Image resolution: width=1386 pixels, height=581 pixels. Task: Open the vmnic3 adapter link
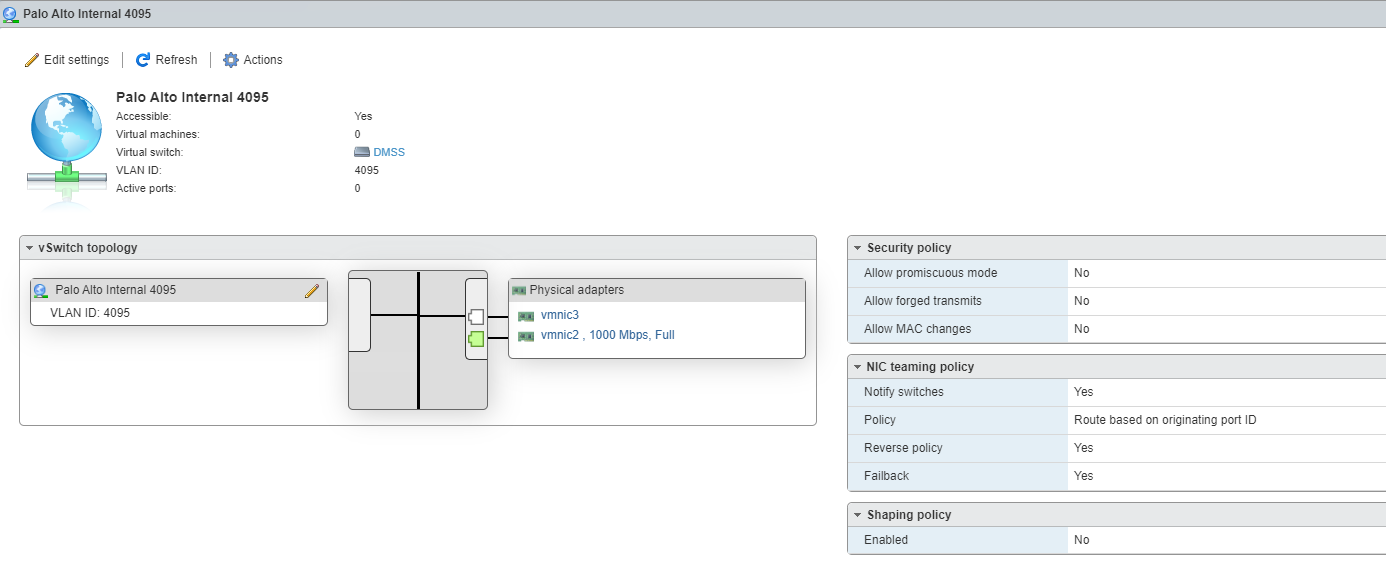[560, 315]
